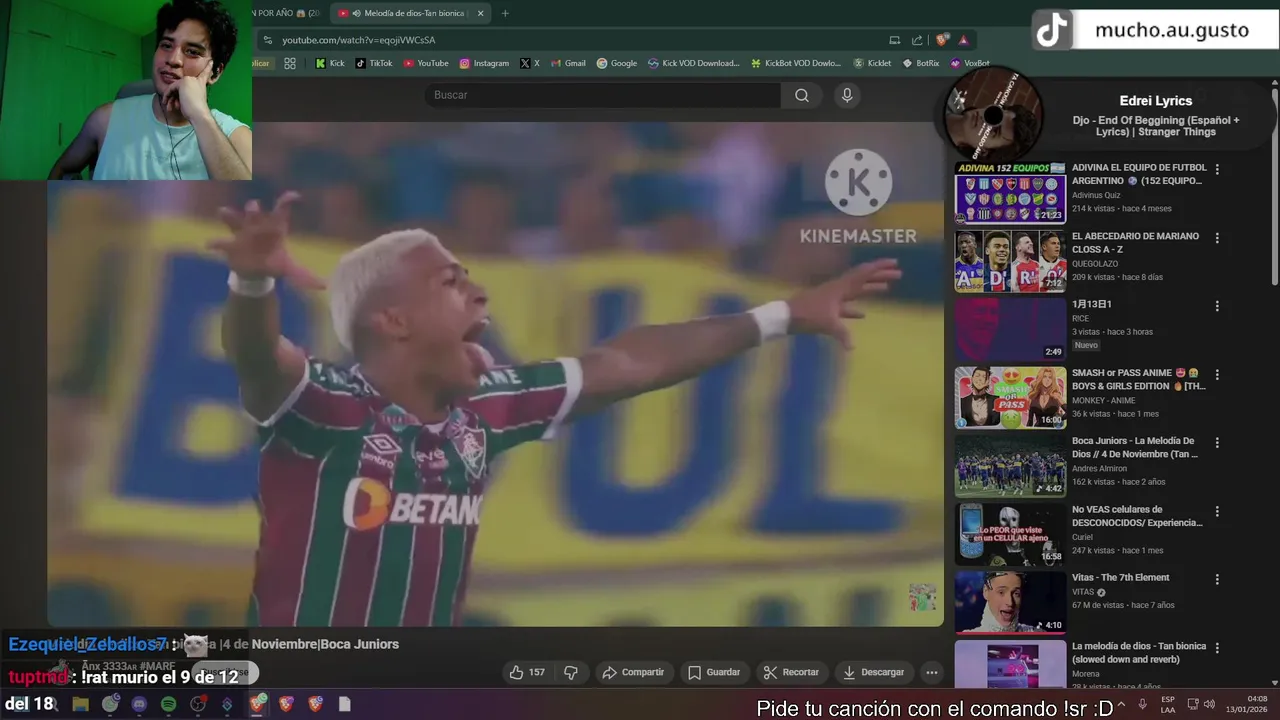Open options menu for ADIVINA EL EQUIPO video
The image size is (1280, 720).
coord(1217,170)
